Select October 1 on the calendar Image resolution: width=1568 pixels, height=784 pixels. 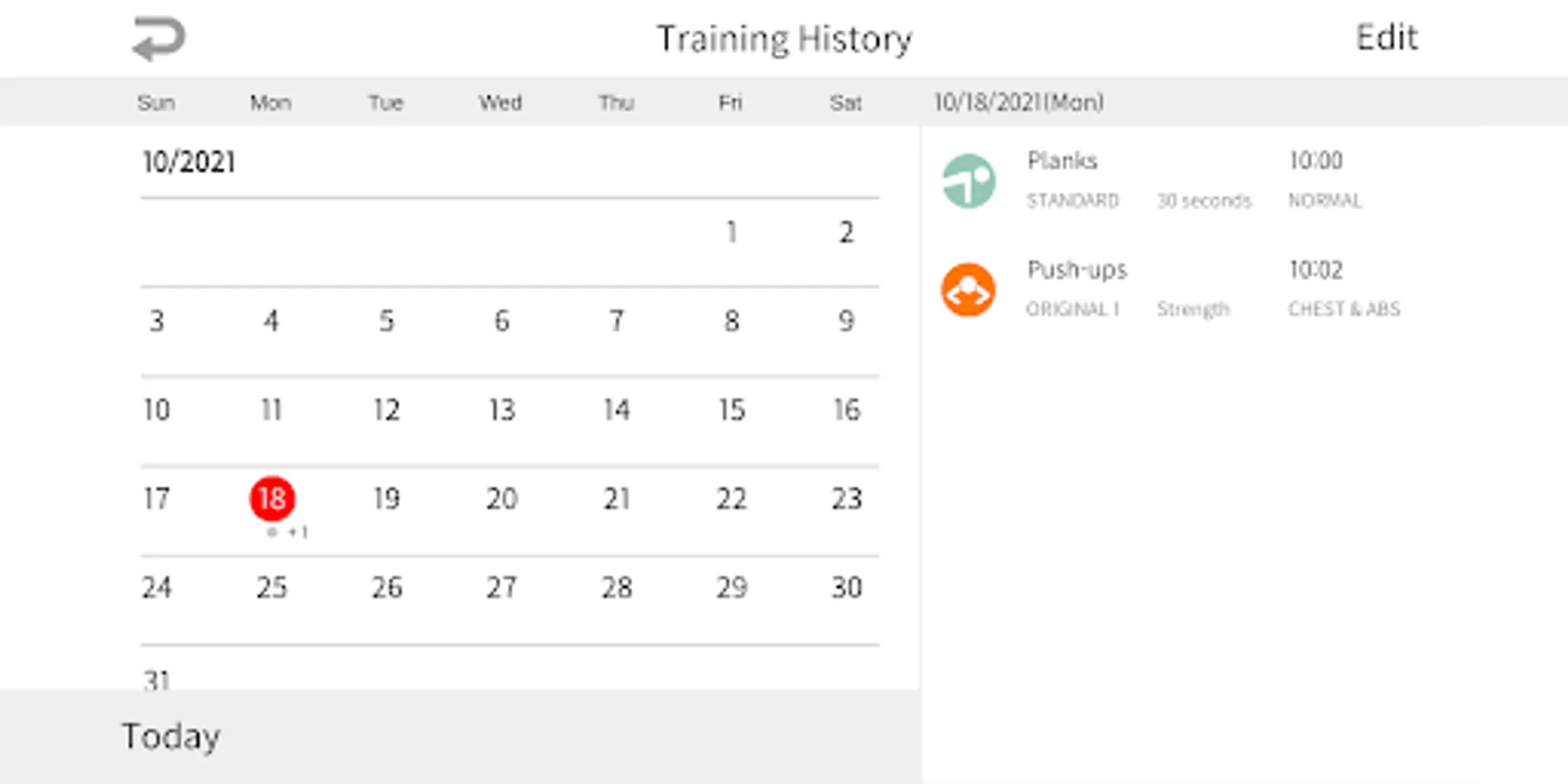click(732, 233)
